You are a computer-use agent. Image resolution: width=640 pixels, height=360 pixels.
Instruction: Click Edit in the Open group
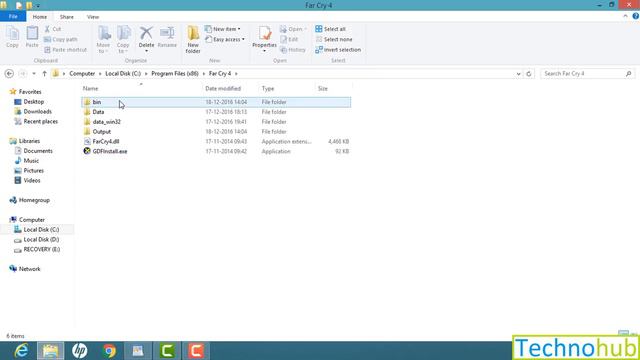coord(289,40)
